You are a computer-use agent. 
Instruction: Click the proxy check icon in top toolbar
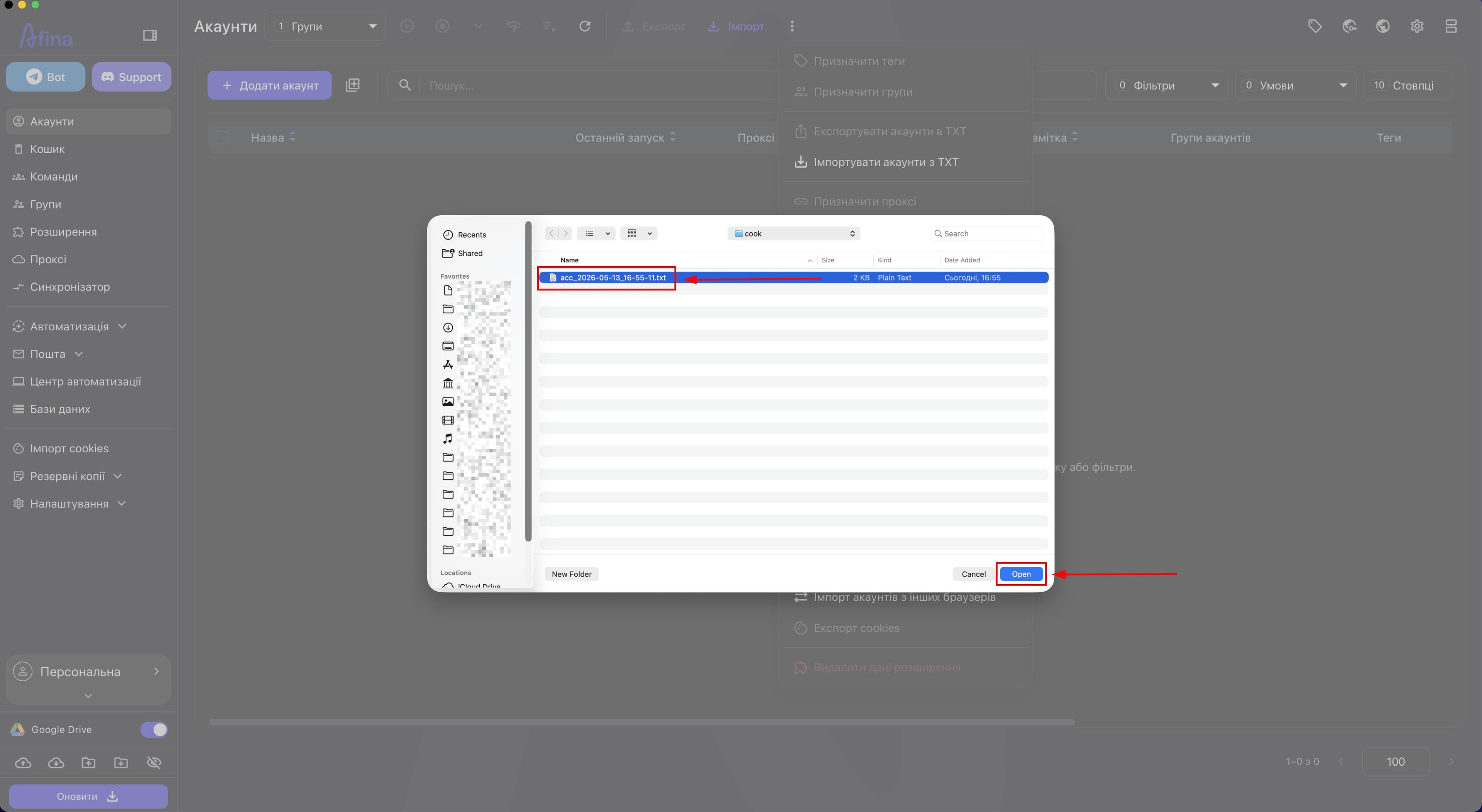[513, 27]
